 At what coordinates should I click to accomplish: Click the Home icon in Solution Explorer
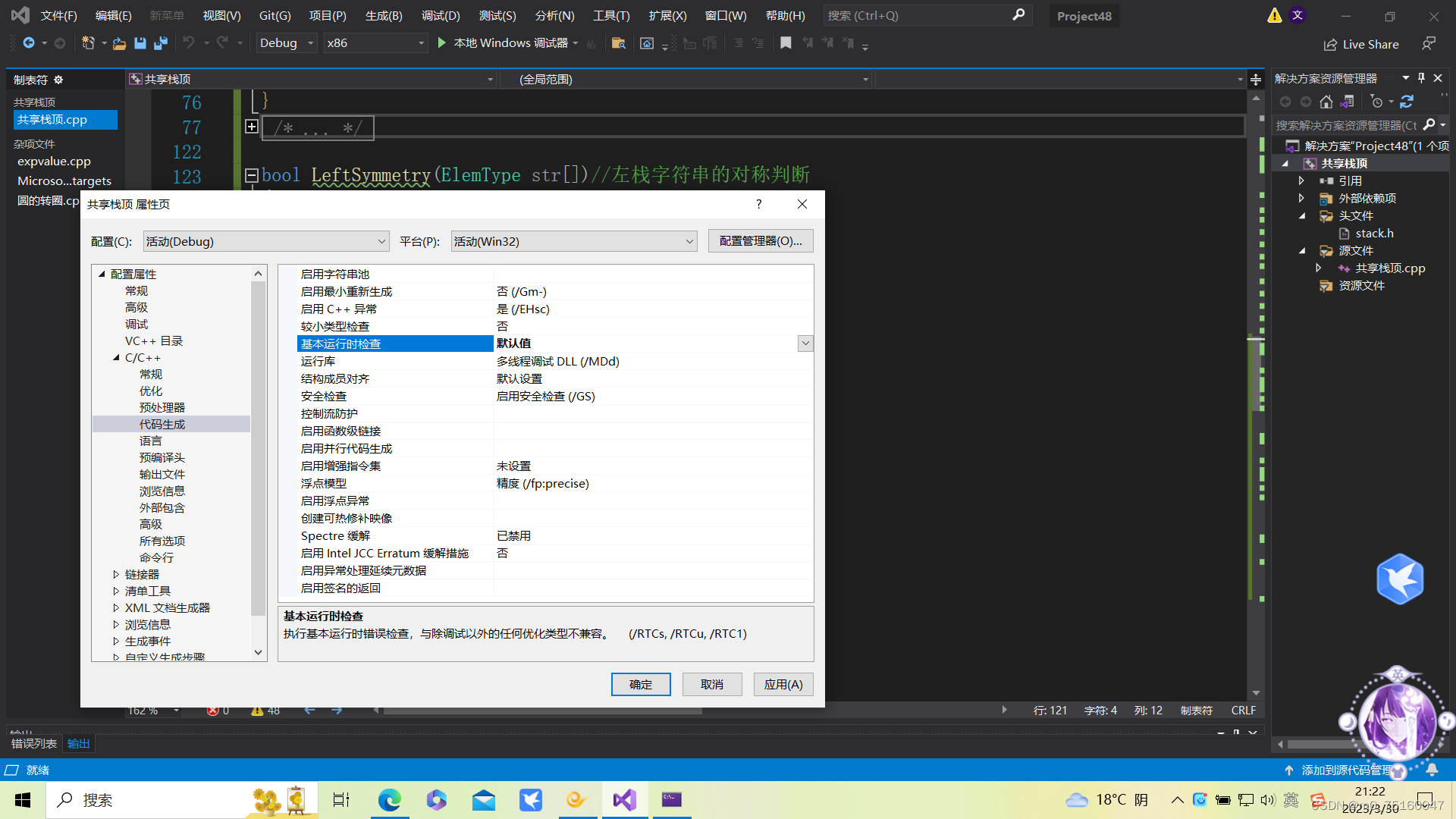click(1326, 101)
